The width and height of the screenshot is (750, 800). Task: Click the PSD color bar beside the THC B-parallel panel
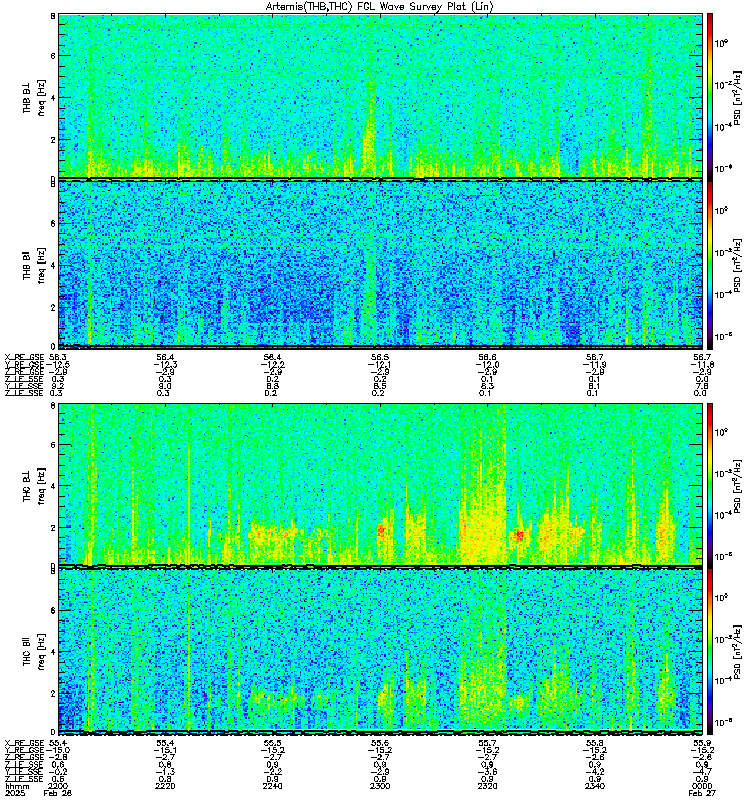(710, 651)
